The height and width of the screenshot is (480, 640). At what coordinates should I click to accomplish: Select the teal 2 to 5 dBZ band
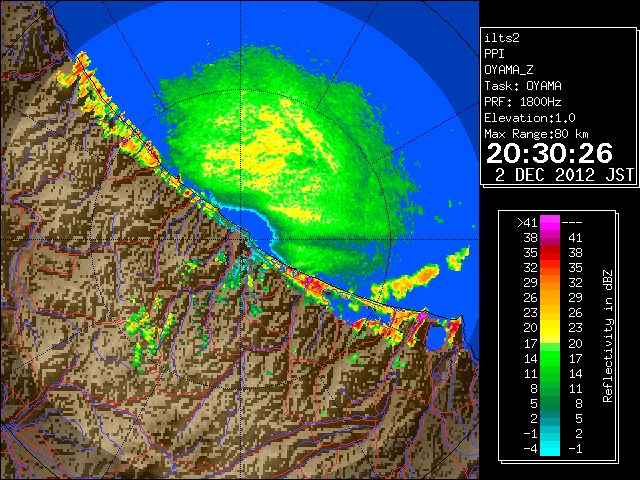pyautogui.click(x=550, y=418)
